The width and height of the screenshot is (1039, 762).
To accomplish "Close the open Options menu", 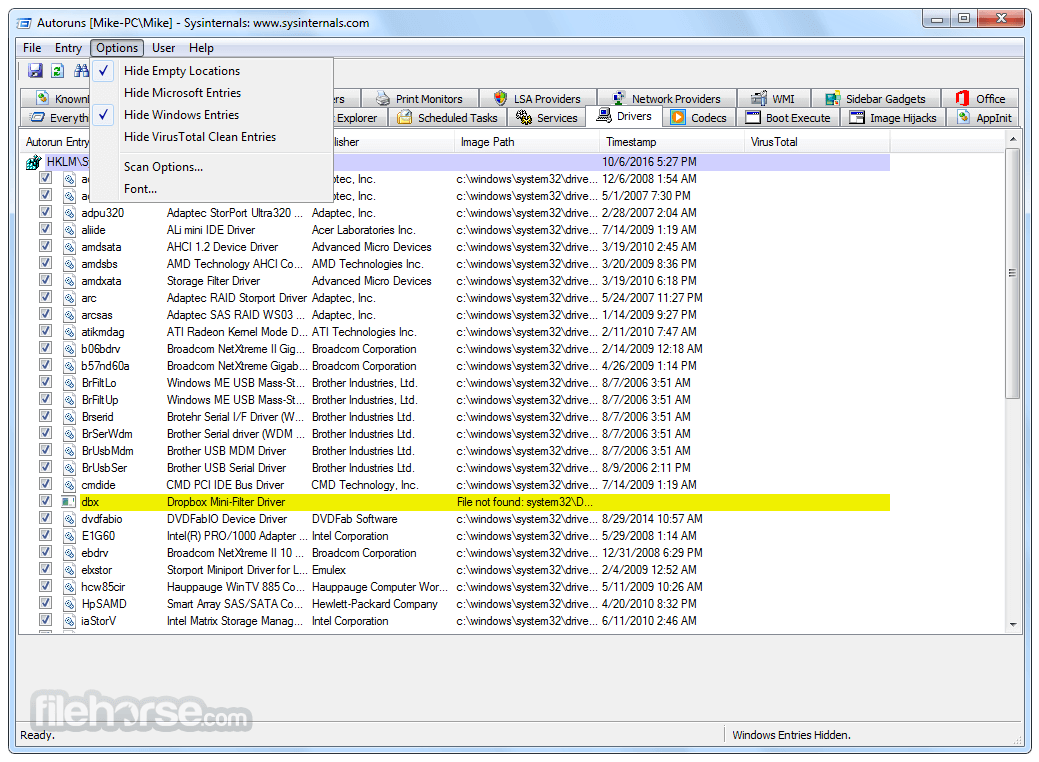I will (x=117, y=48).
